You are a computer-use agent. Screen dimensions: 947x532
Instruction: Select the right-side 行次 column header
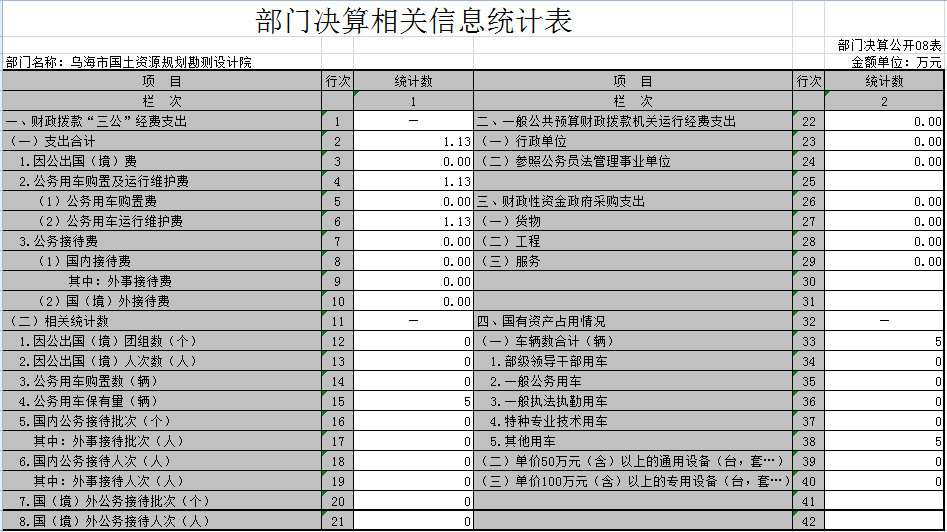808,82
